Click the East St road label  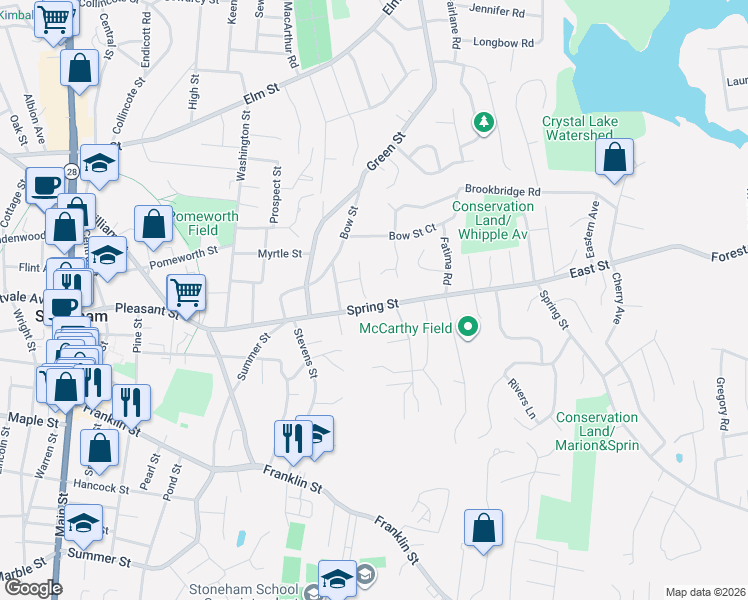(x=590, y=269)
